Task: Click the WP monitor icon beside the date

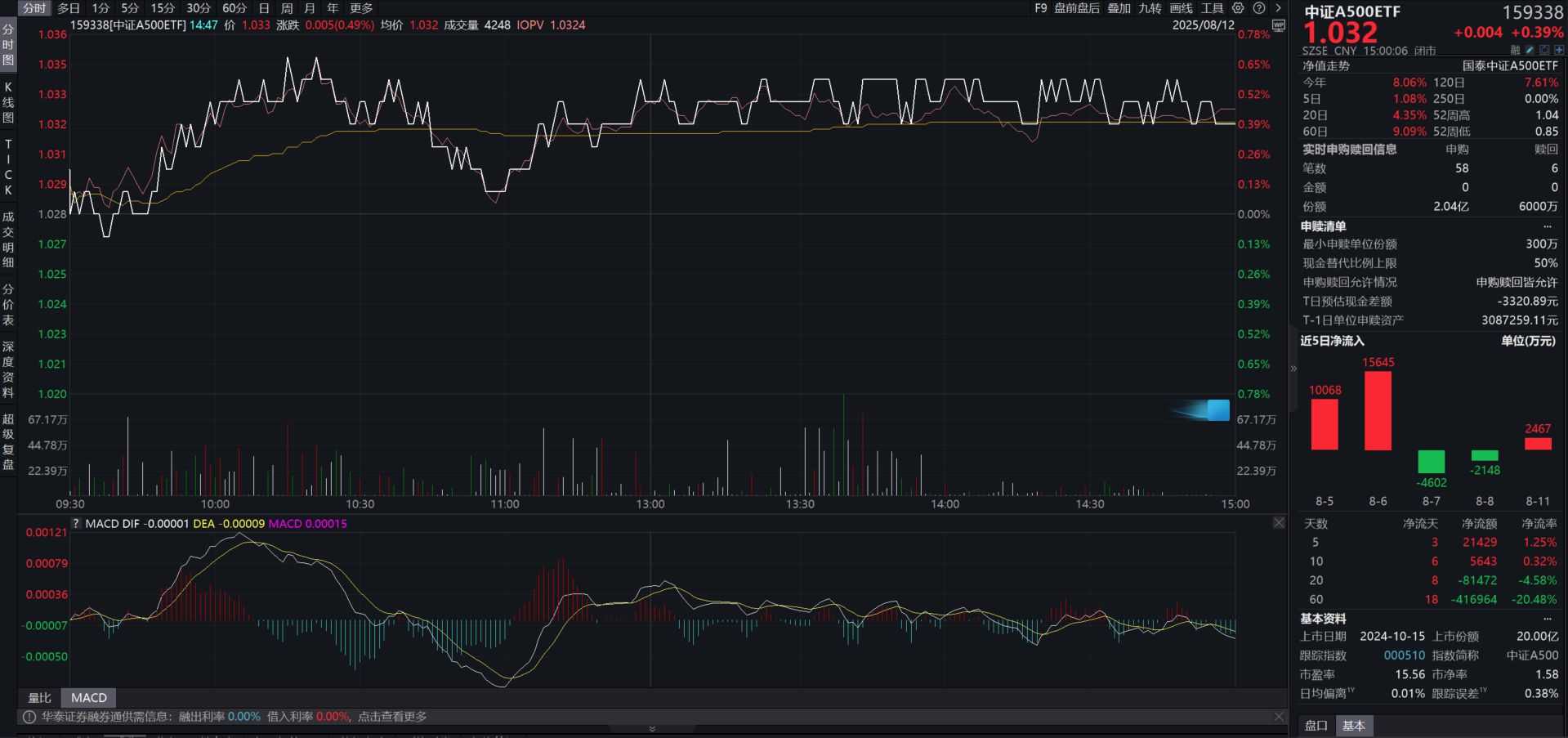Action: (1279, 25)
